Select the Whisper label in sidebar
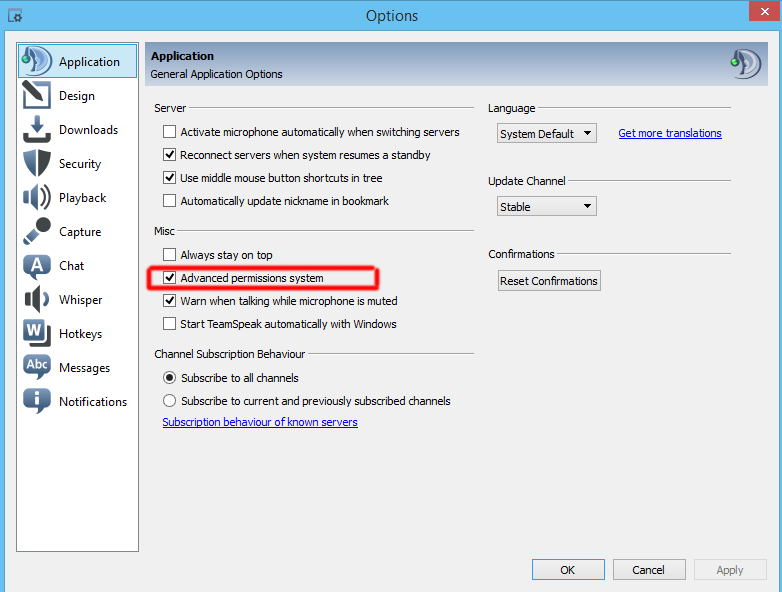782x592 pixels. tap(80, 300)
